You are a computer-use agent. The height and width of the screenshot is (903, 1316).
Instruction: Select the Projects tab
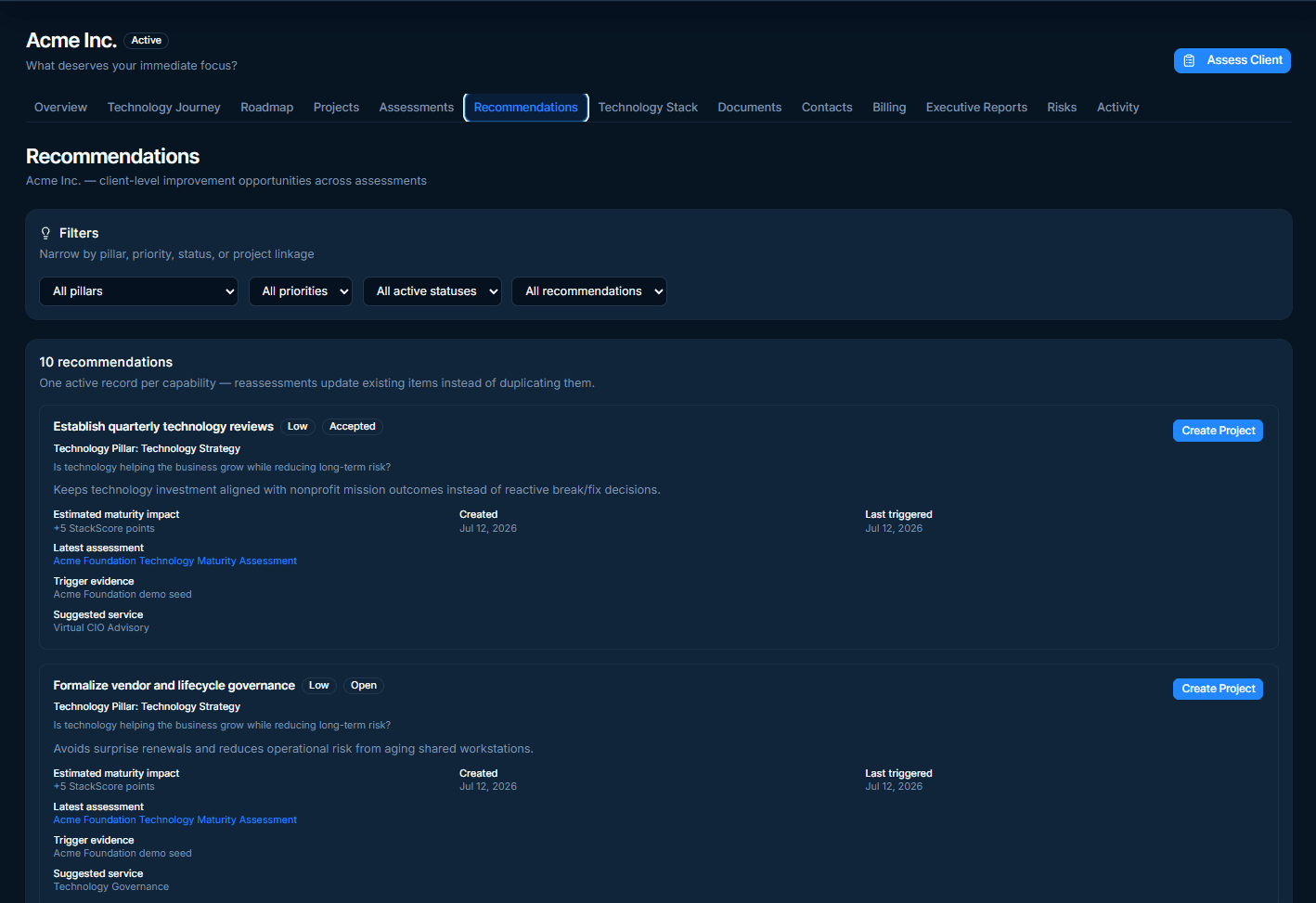coord(336,108)
